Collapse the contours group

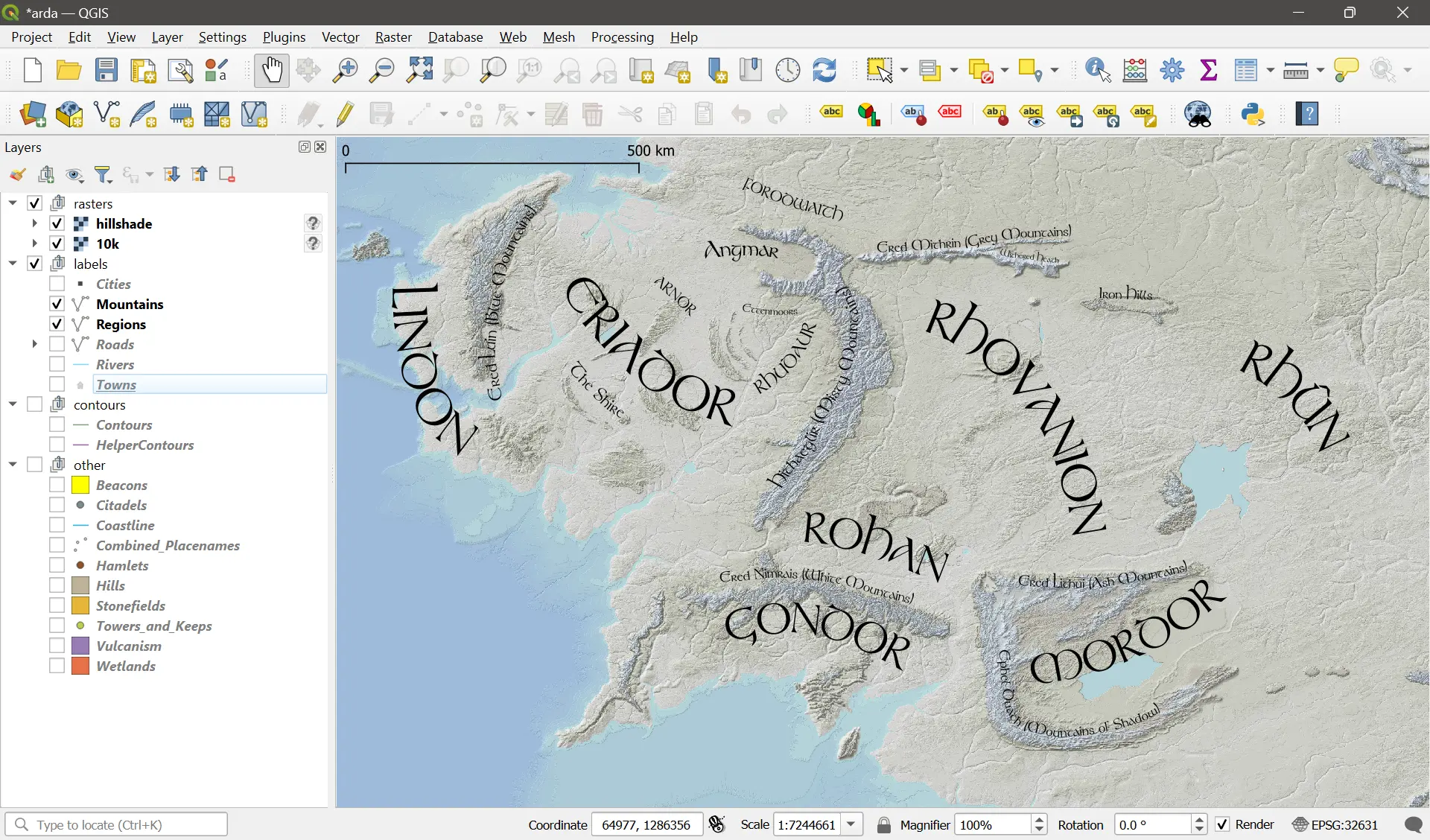tap(13, 404)
